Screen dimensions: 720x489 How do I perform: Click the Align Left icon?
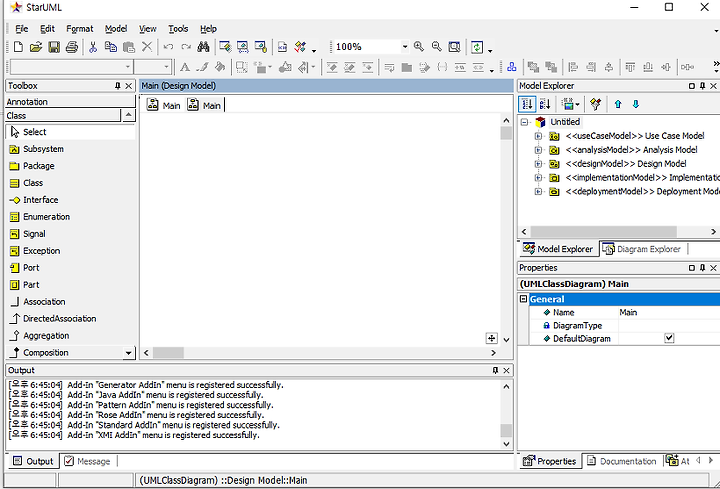click(573, 67)
